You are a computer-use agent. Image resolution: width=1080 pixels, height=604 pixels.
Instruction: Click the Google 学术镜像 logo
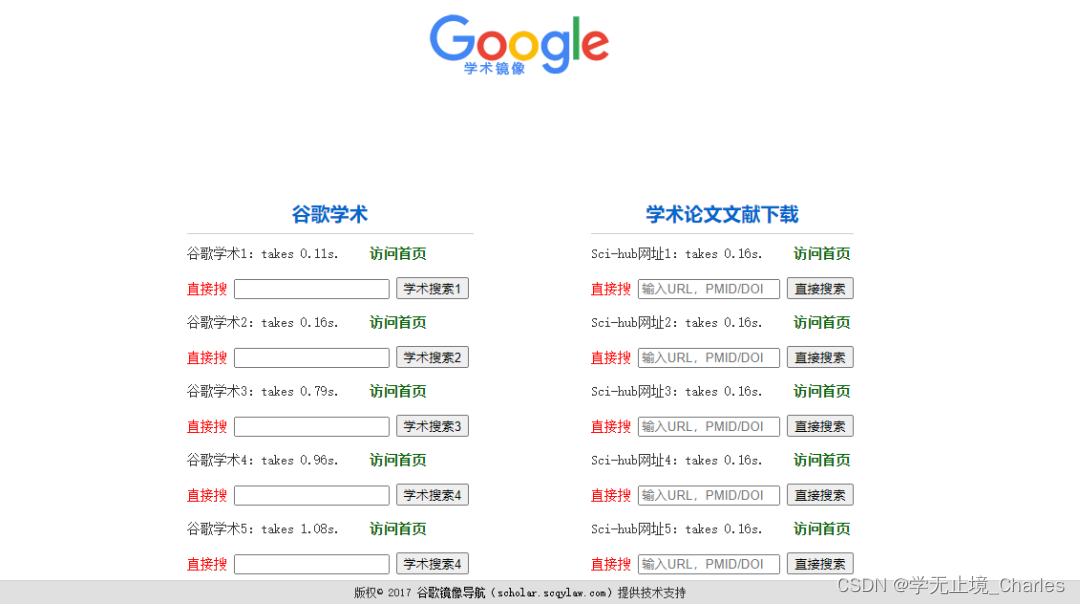point(519,45)
